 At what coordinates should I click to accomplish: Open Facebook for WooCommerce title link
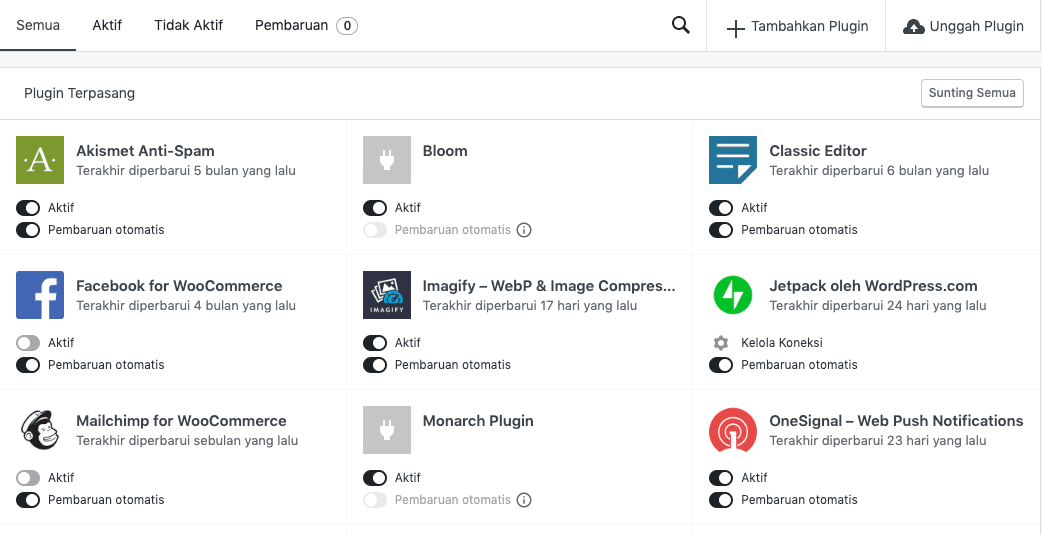coord(179,286)
